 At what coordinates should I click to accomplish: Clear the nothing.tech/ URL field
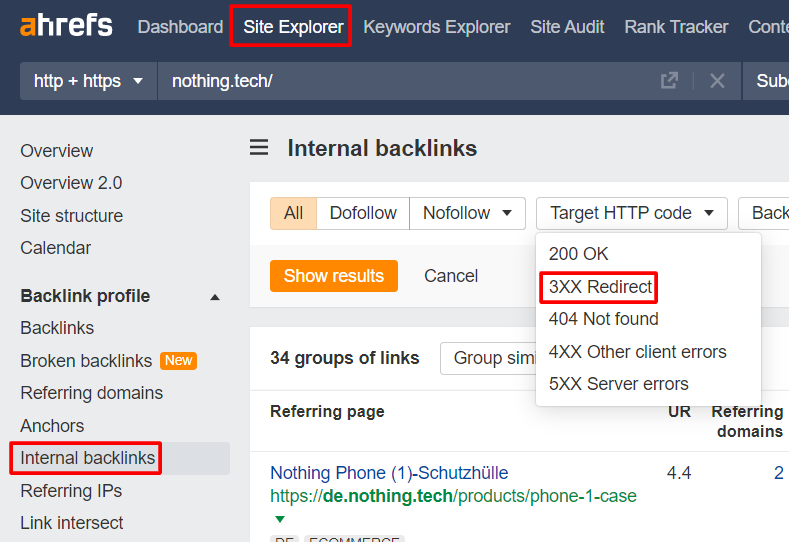point(717,81)
